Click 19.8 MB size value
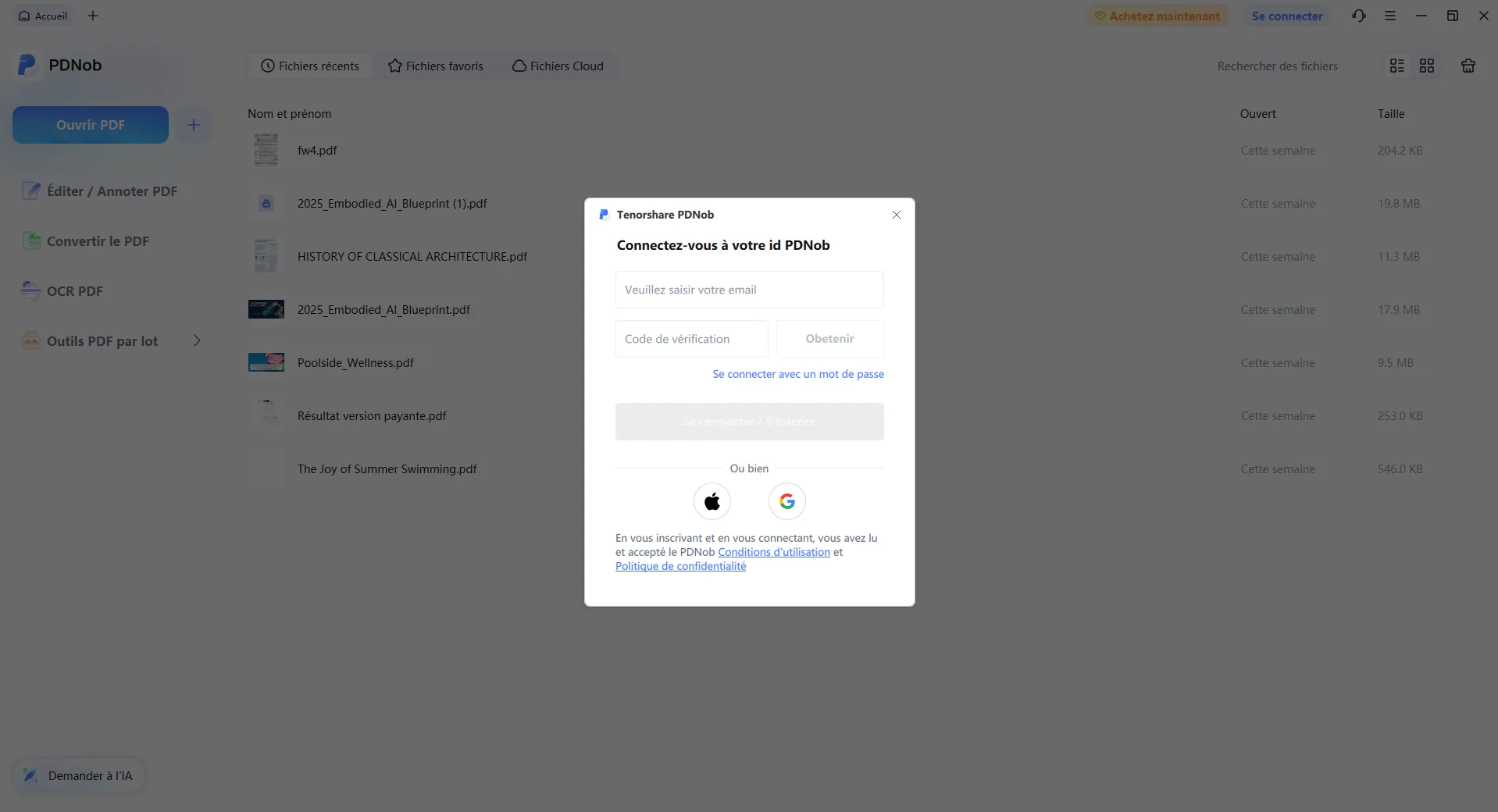 (1398, 204)
